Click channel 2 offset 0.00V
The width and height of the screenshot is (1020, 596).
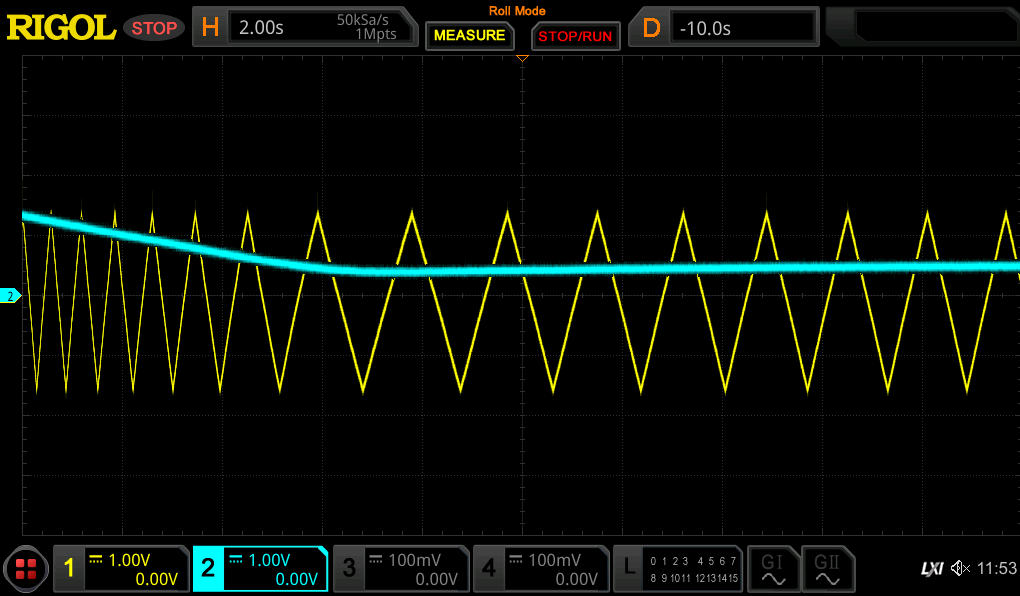296,578
